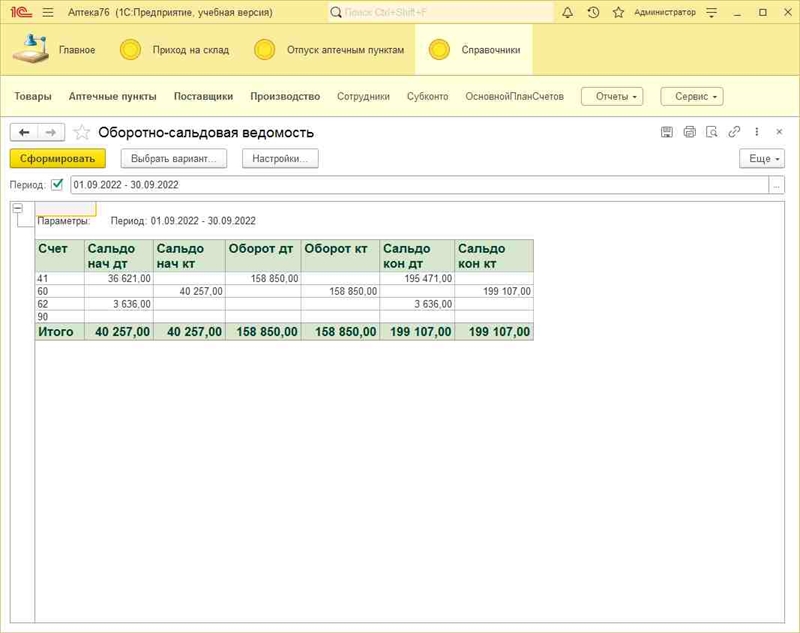Screen dimensions: 800x633
Task: Click the Приход на склад yellow circle icon
Action: point(130,50)
